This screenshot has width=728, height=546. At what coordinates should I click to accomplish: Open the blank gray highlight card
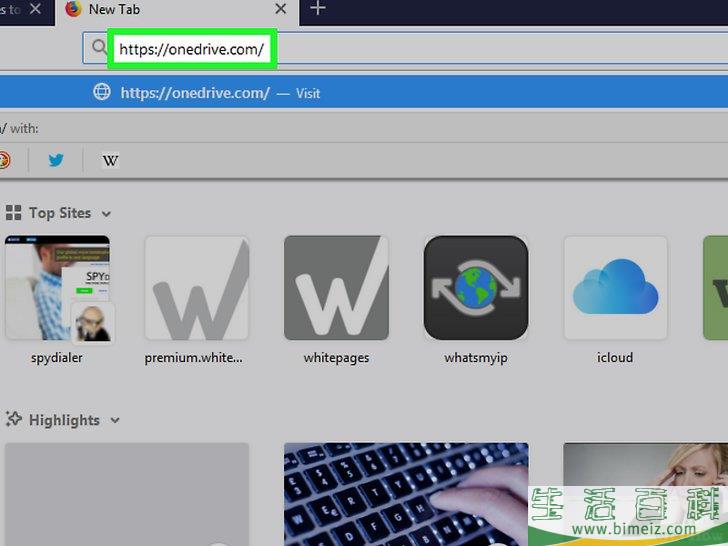tap(127, 494)
